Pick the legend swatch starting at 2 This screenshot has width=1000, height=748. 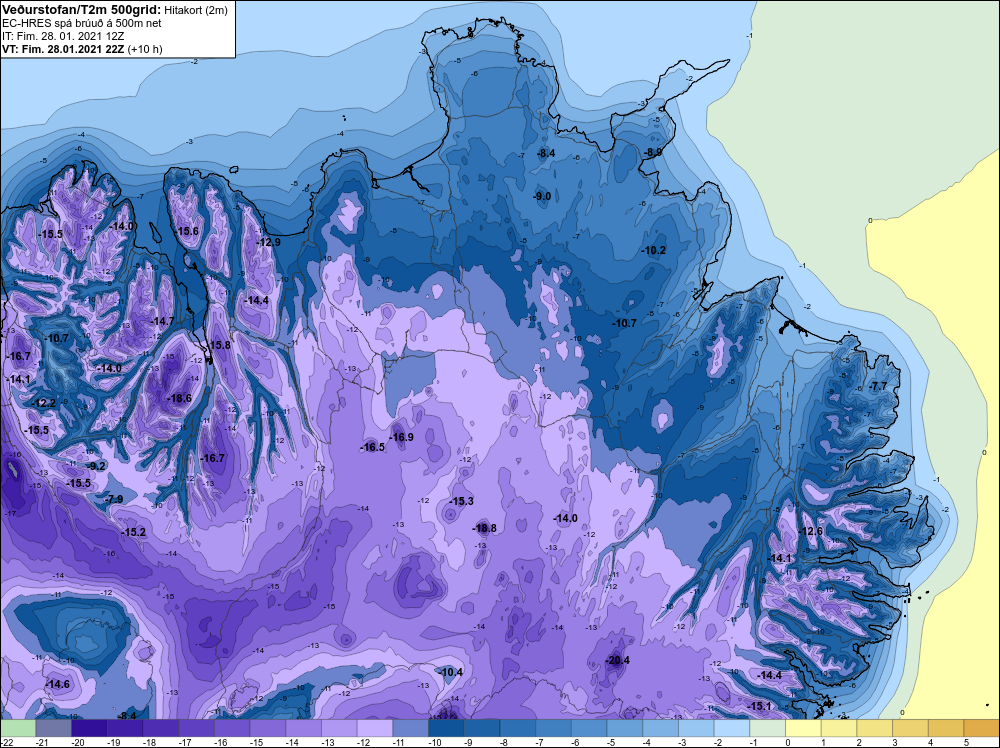875,728
